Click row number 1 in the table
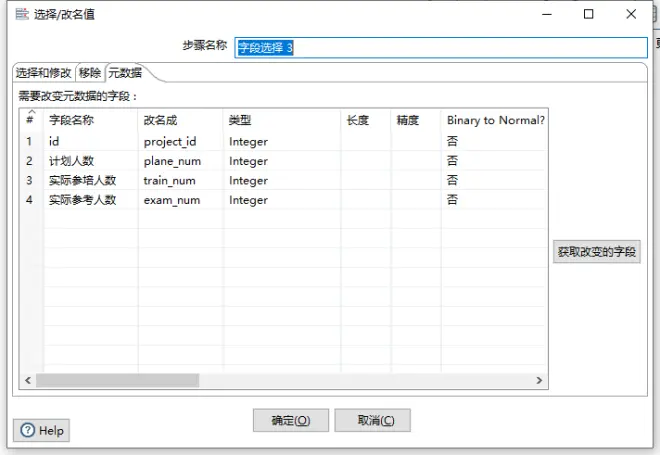 click(x=29, y=141)
